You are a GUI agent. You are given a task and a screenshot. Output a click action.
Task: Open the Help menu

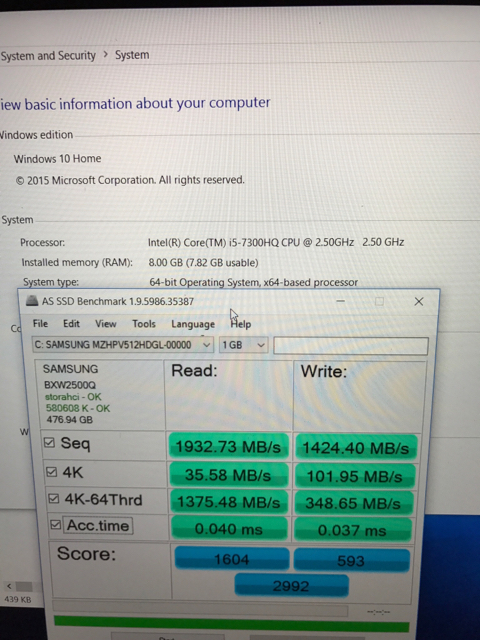pyautogui.click(x=241, y=324)
